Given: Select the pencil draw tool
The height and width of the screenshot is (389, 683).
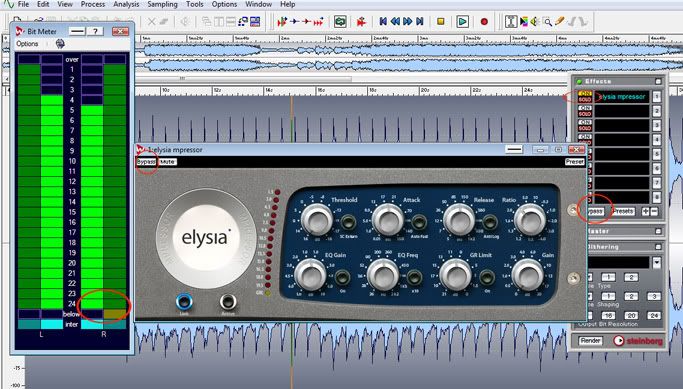Looking at the screenshot, I should point(559,21).
